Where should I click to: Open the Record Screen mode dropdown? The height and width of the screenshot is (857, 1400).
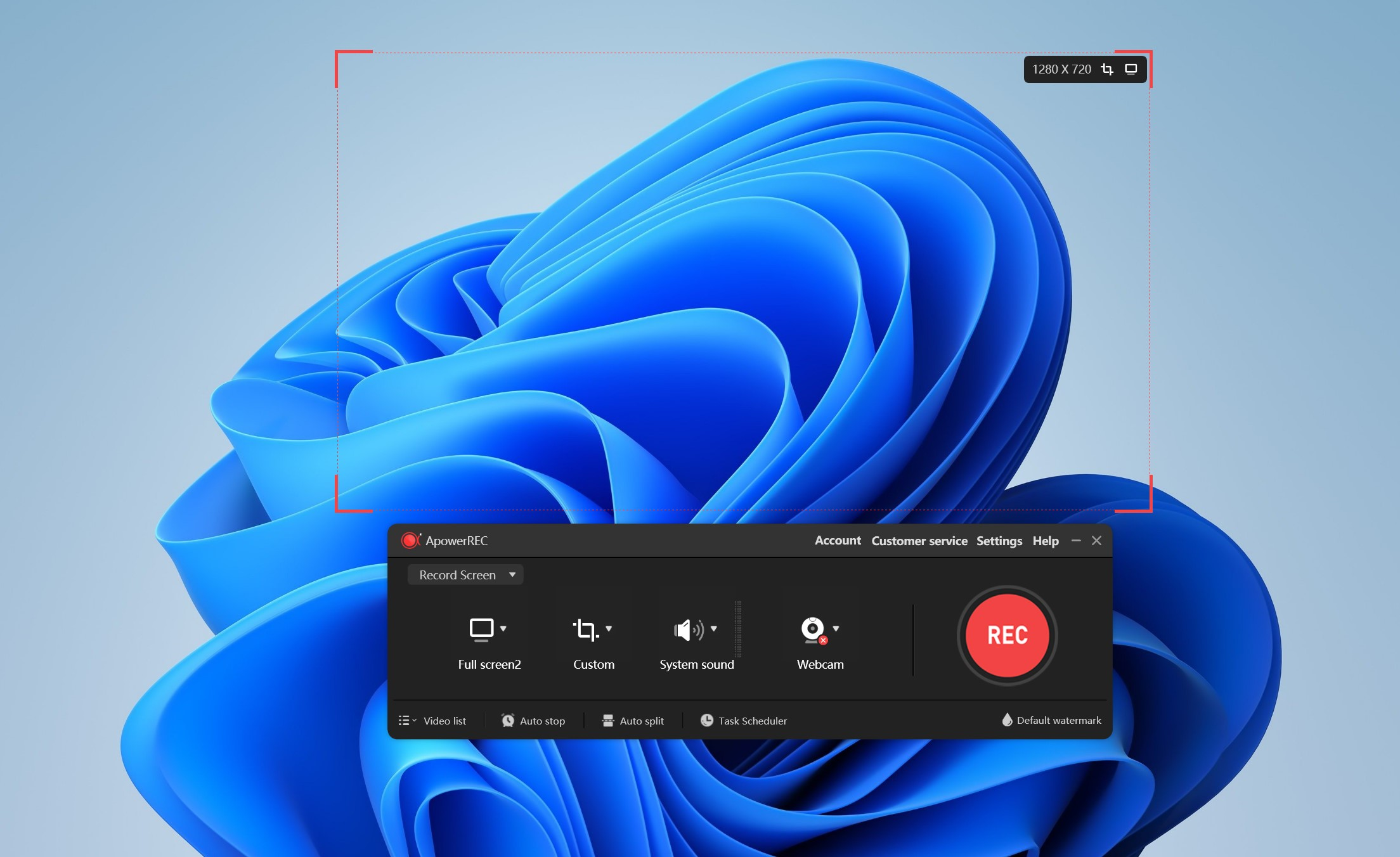pos(465,574)
